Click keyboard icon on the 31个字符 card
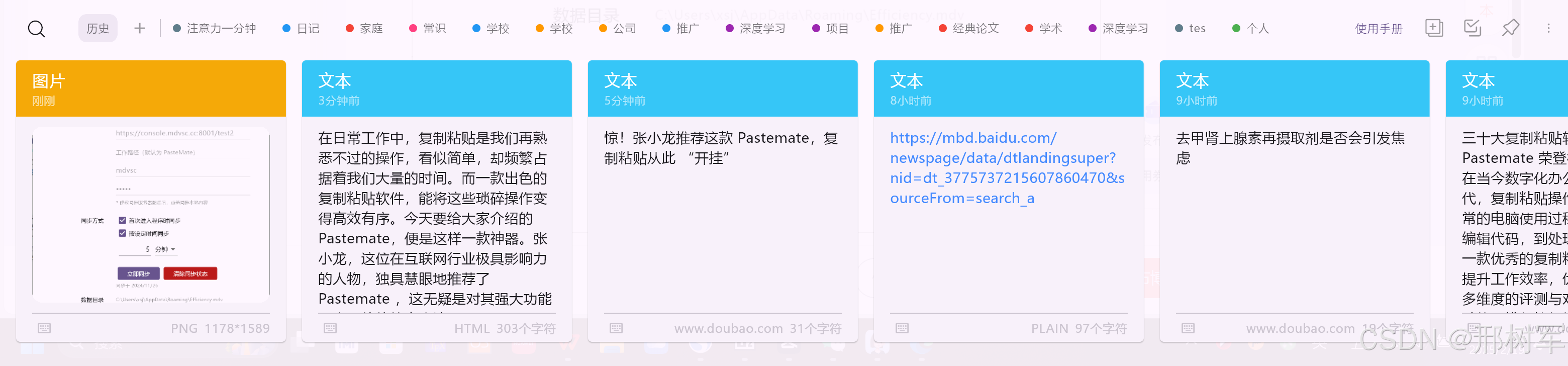 click(616, 328)
